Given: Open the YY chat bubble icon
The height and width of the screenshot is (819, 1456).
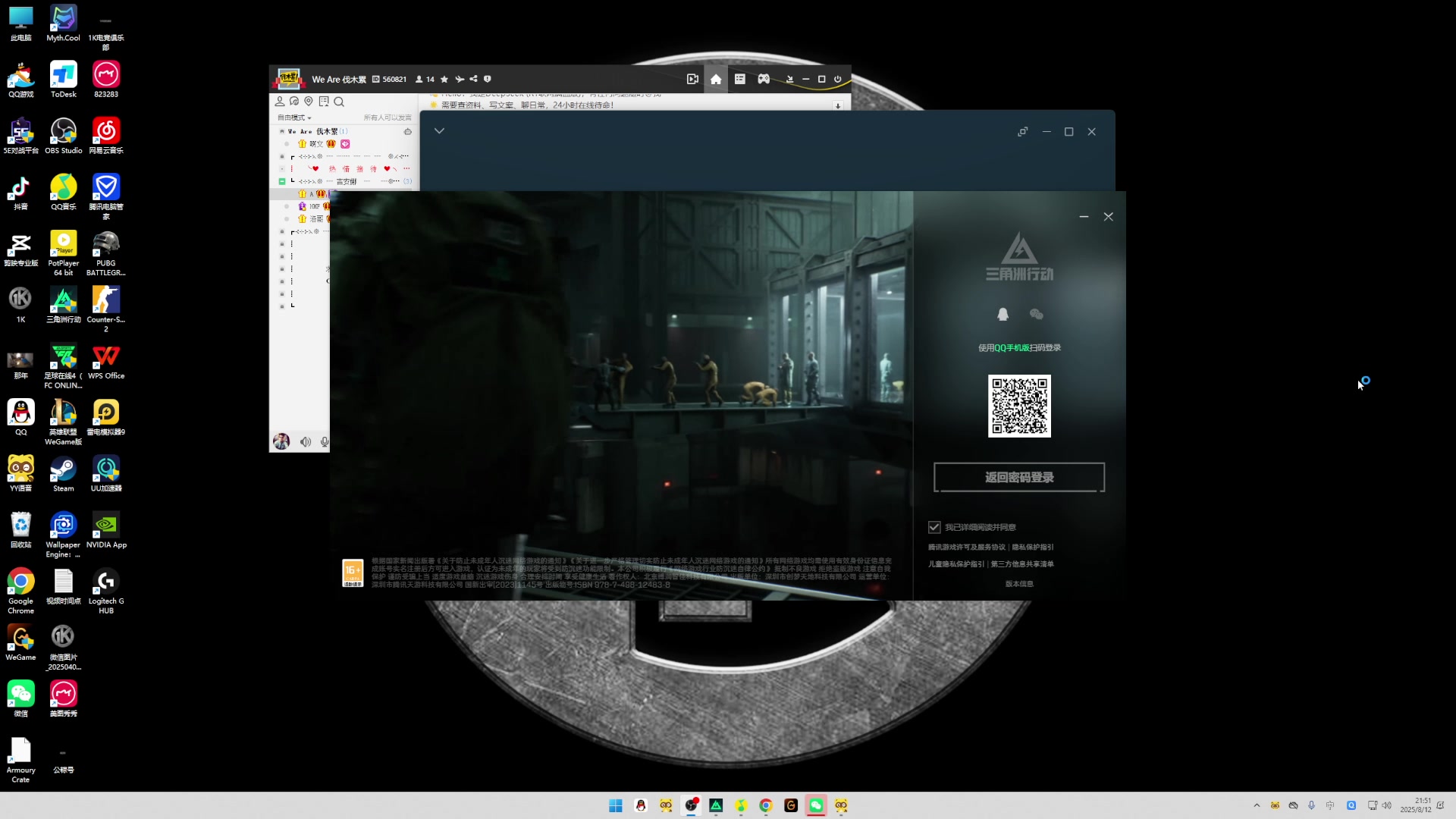Looking at the screenshot, I should tap(294, 101).
